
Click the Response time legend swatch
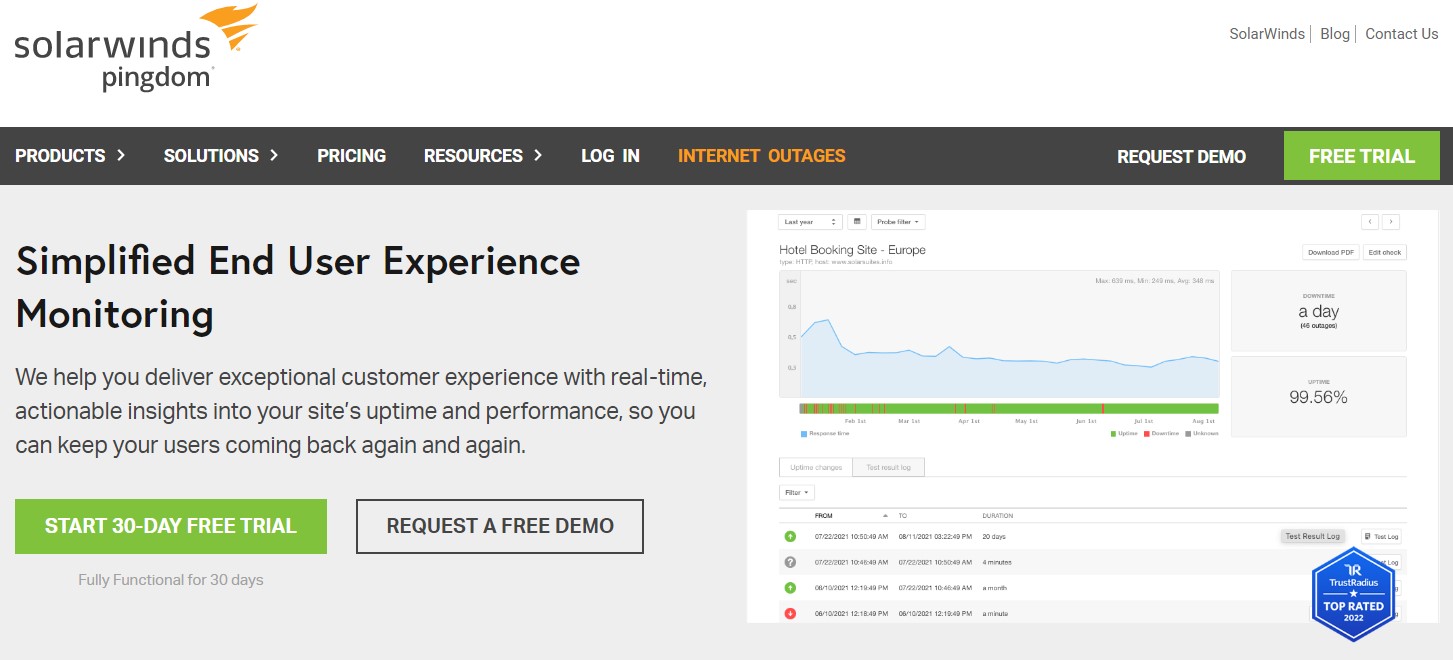click(803, 434)
